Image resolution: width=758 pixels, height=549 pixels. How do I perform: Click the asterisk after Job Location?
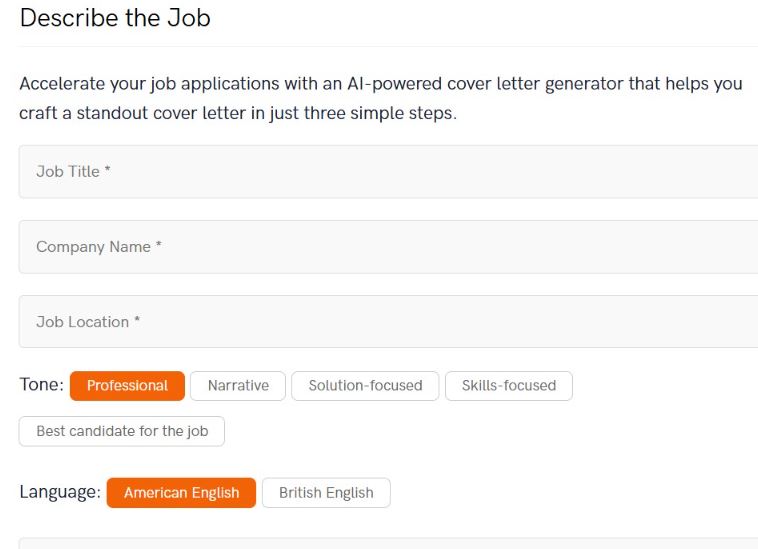pyautogui.click(x=137, y=321)
